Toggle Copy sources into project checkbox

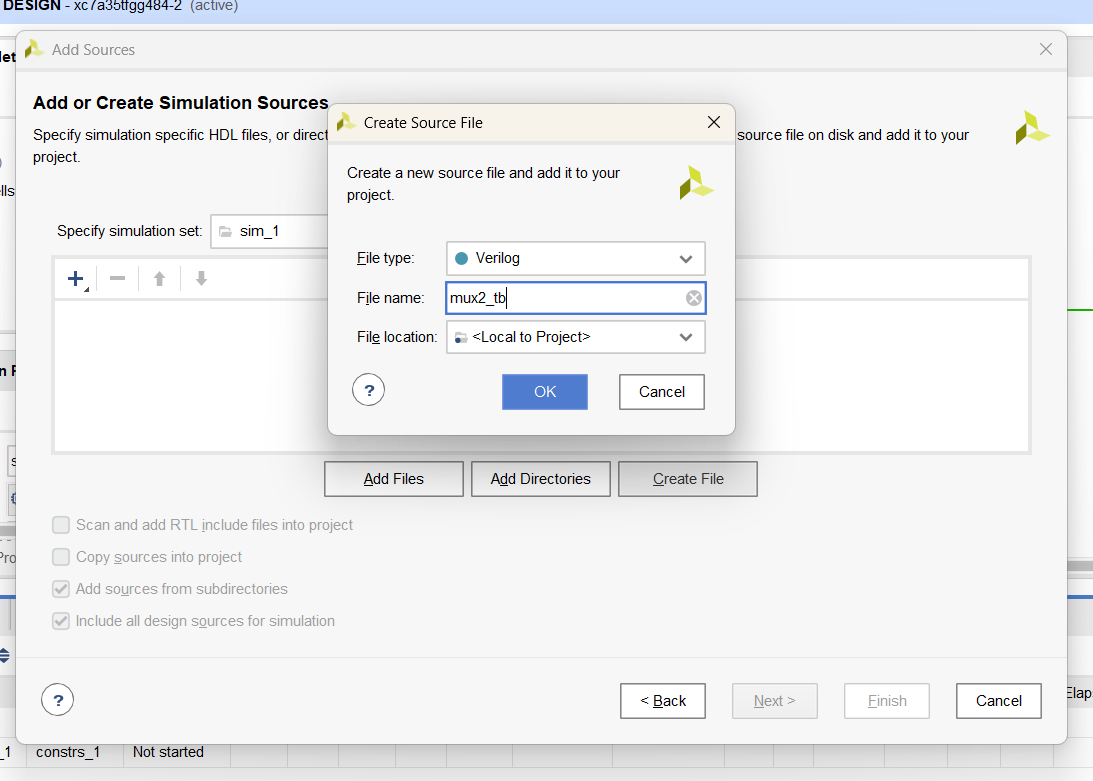coord(61,557)
